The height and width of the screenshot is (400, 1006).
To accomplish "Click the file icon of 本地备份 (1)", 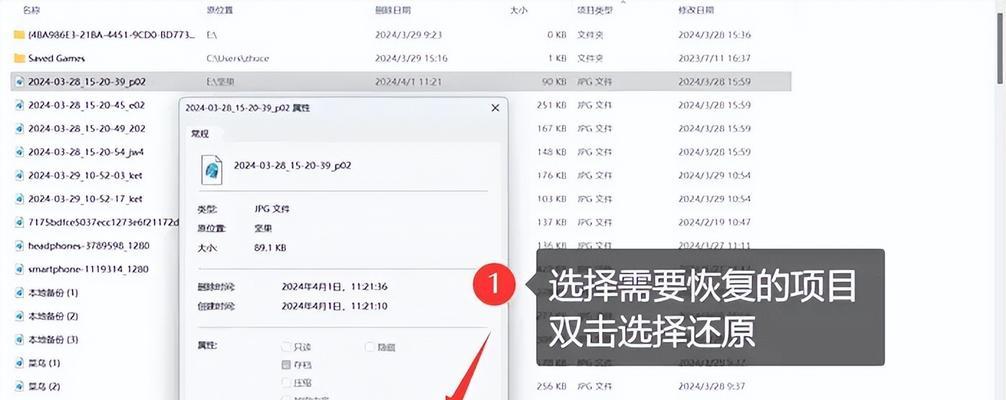I will [20, 293].
